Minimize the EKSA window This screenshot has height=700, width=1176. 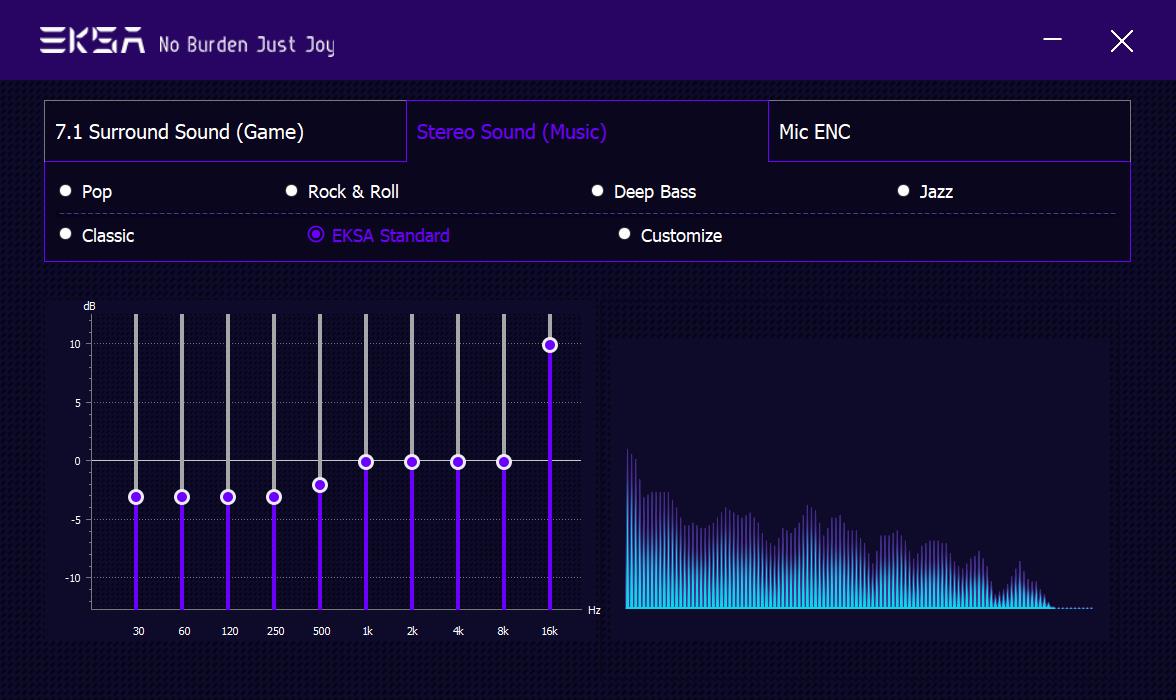[x=1052, y=40]
